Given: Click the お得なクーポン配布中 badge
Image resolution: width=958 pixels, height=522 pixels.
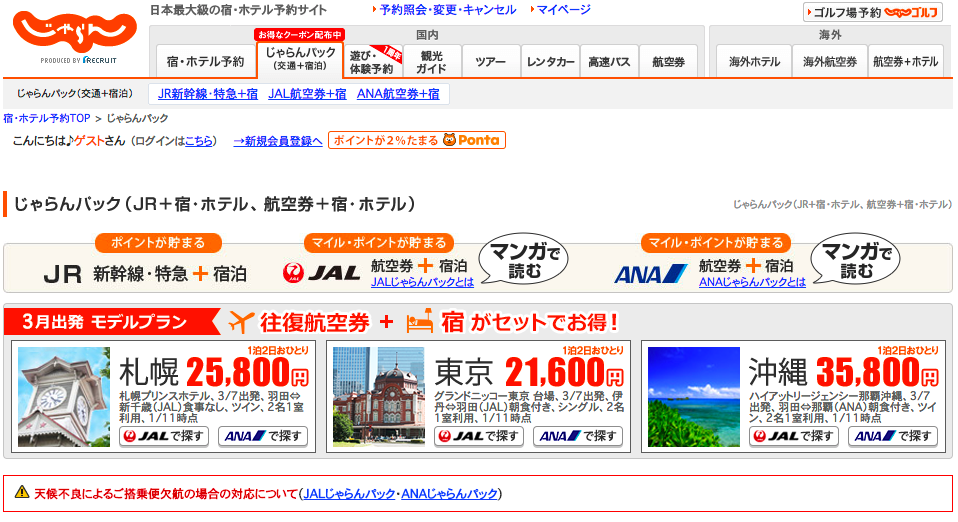Looking at the screenshot, I should tap(300, 35).
